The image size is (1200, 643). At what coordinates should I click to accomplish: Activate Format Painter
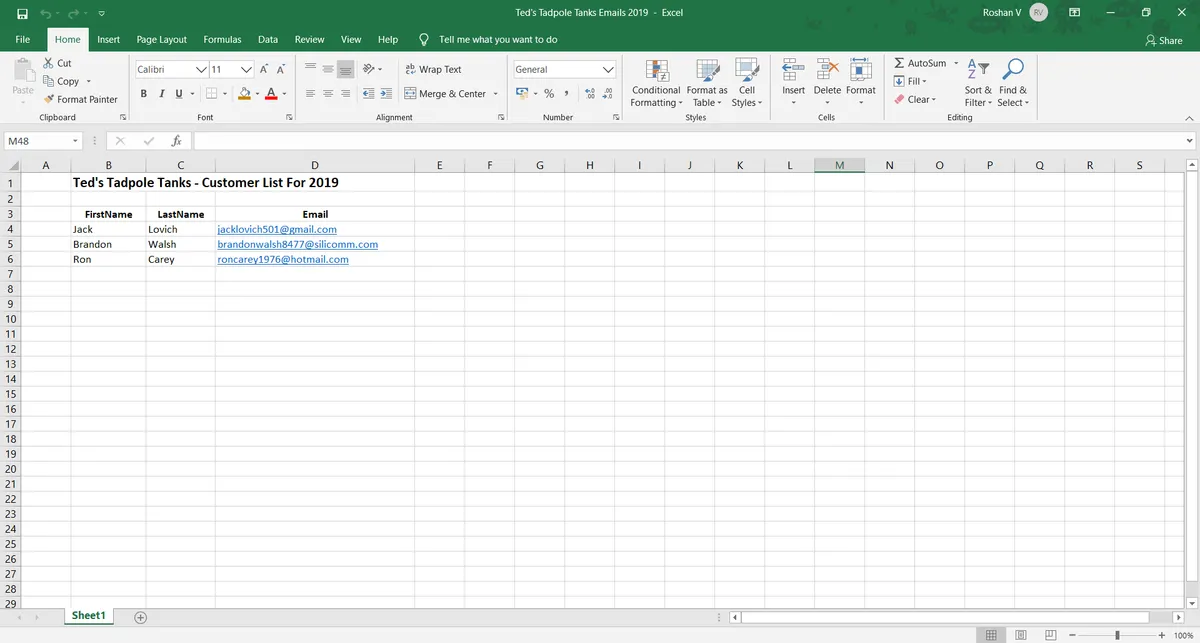(x=80, y=99)
